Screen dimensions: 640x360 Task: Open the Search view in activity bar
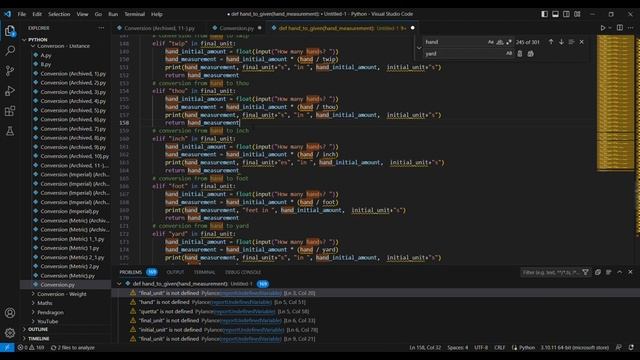[10, 51]
